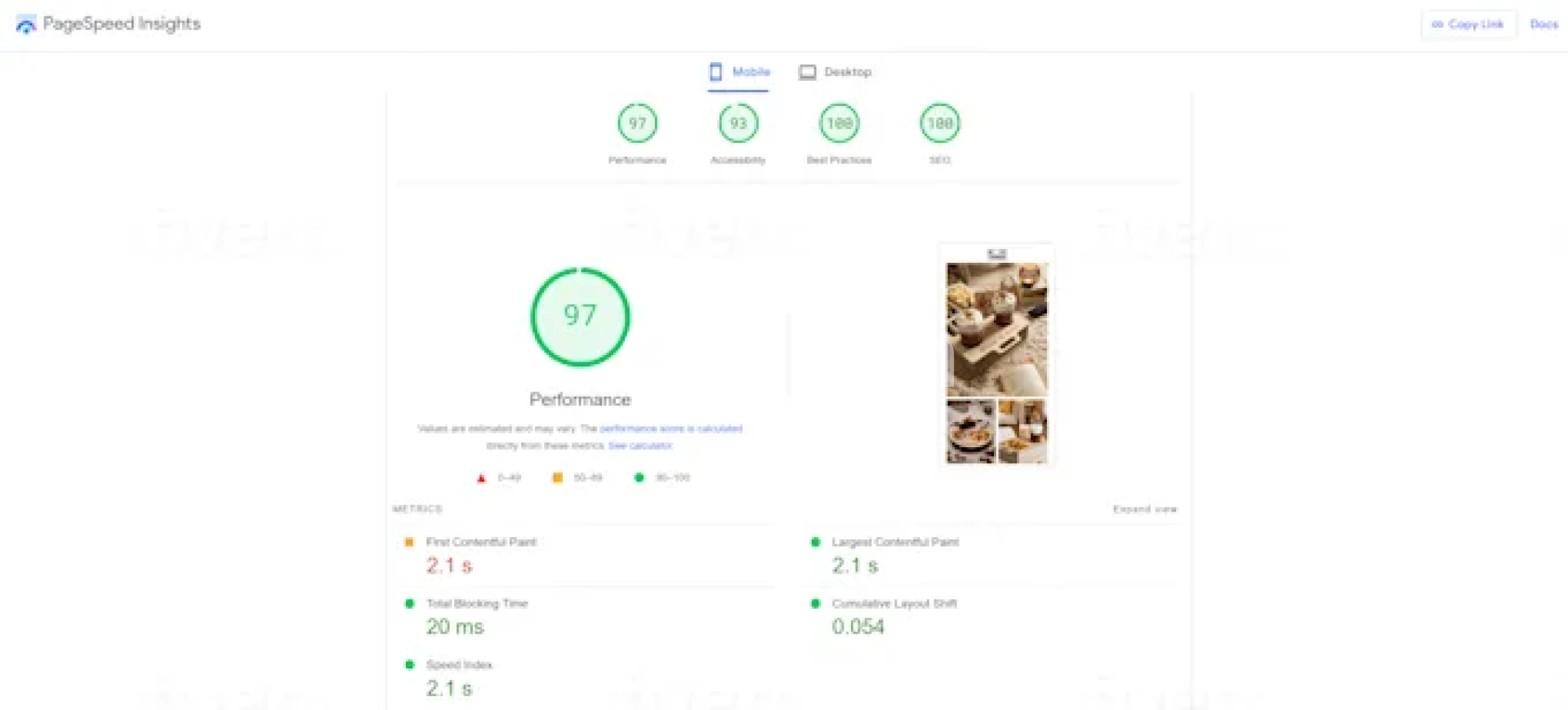Expand the First Contentful Paint metric
This screenshot has width=1568, height=710.
click(x=481, y=542)
